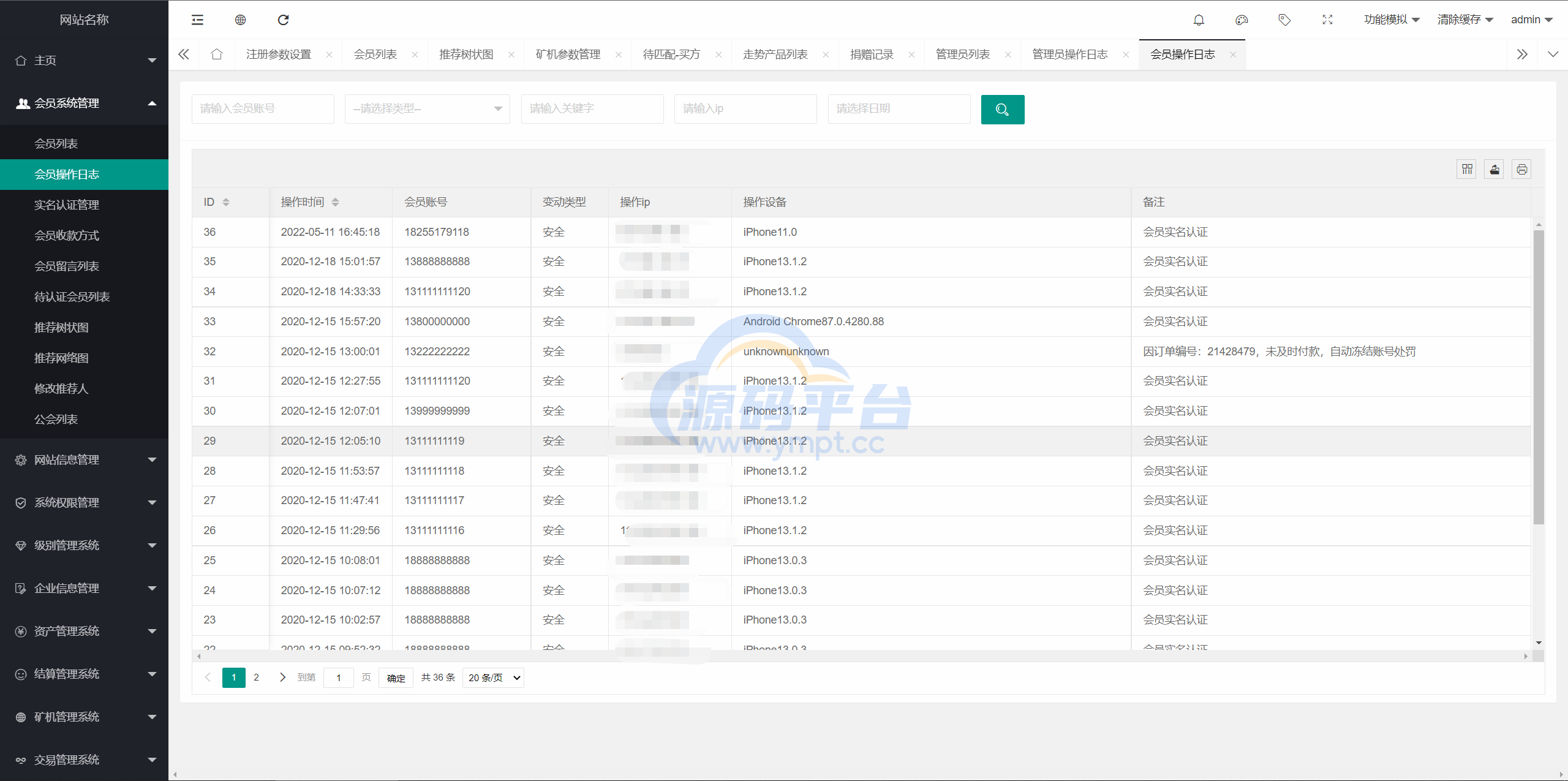Switch to 捐赠记录 tab

tap(872, 55)
